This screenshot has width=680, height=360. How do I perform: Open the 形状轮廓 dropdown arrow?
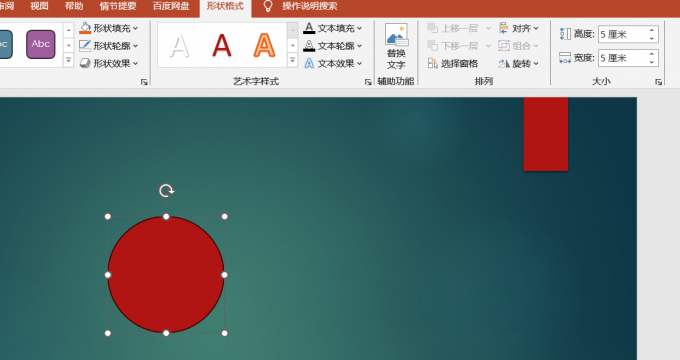[x=136, y=46]
